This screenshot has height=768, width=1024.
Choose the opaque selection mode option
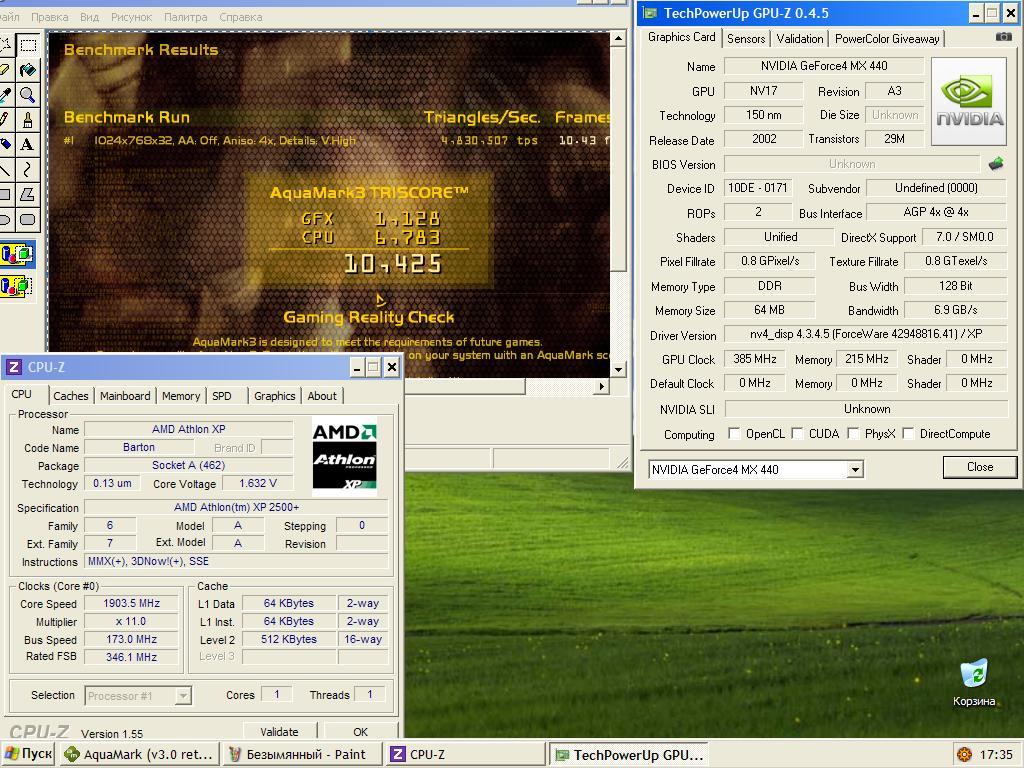[16, 254]
